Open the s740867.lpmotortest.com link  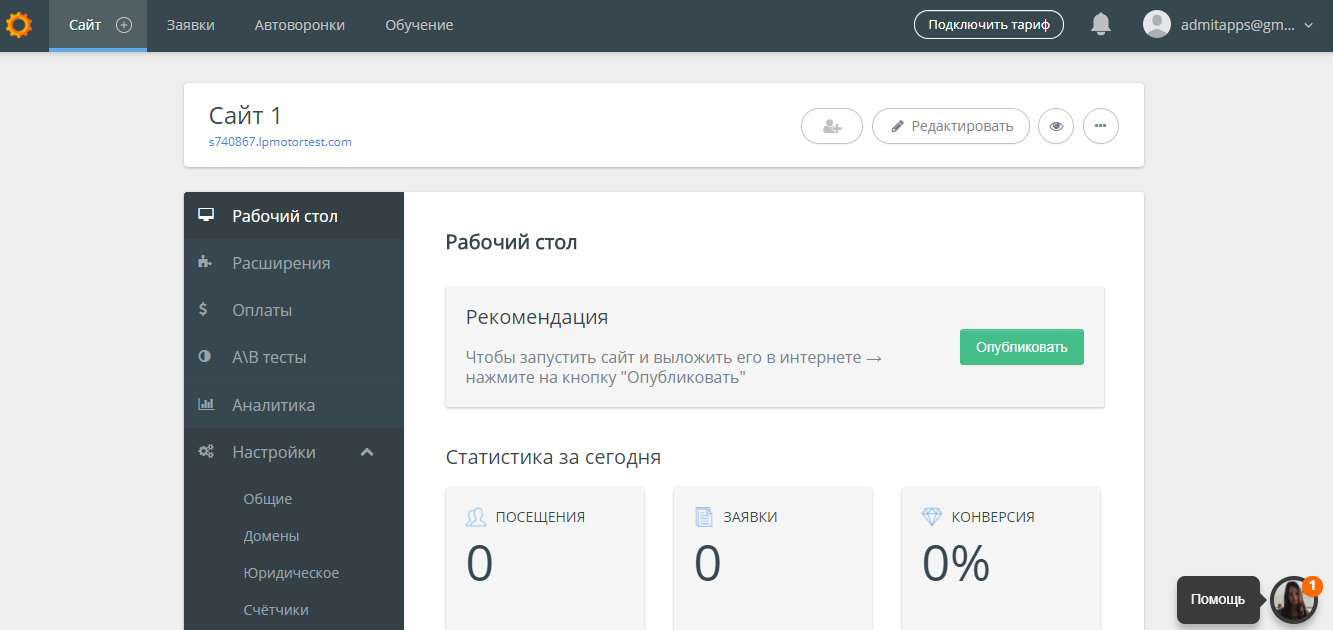tap(278, 141)
